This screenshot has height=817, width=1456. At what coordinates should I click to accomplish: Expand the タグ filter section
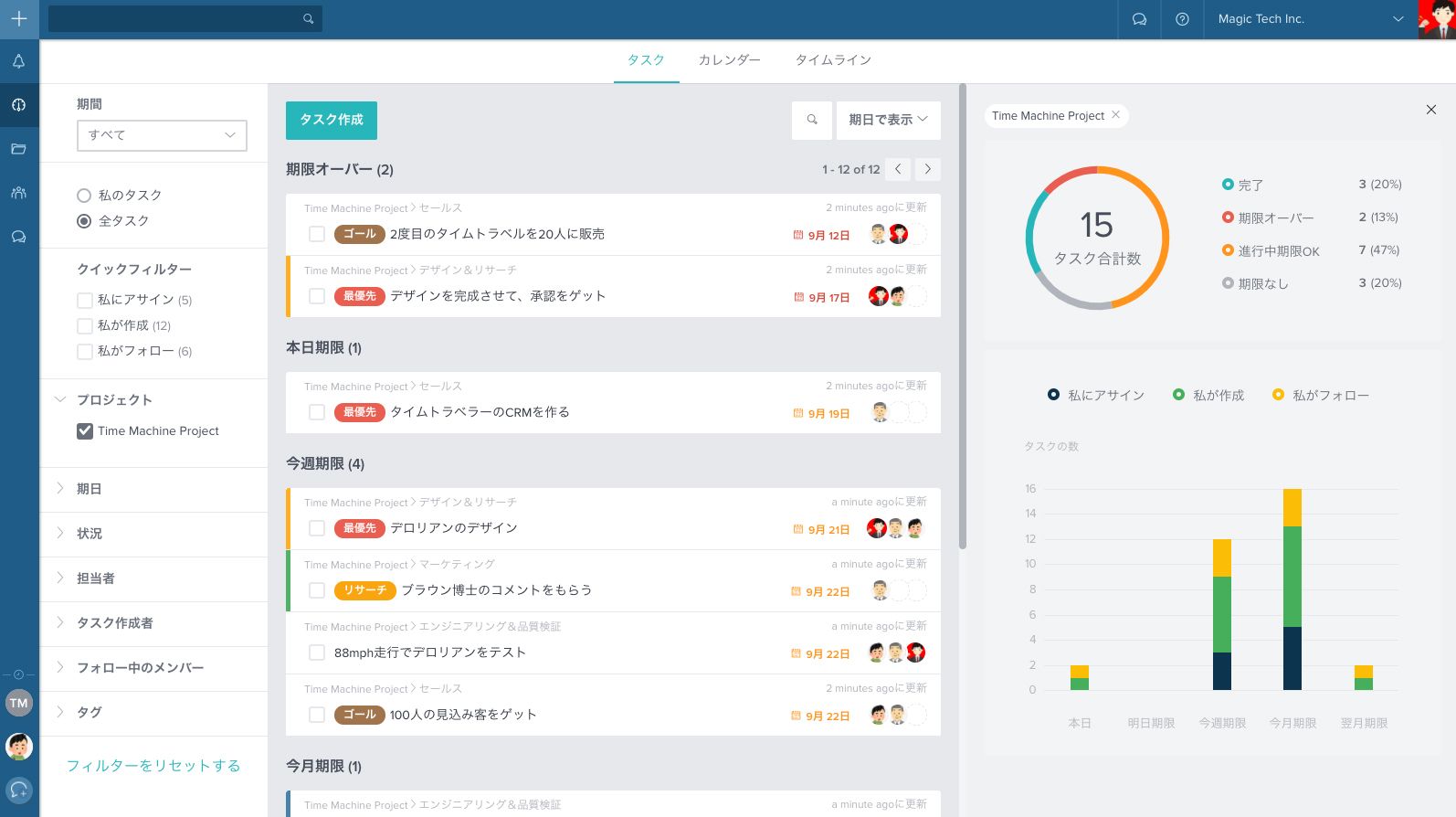click(x=61, y=713)
